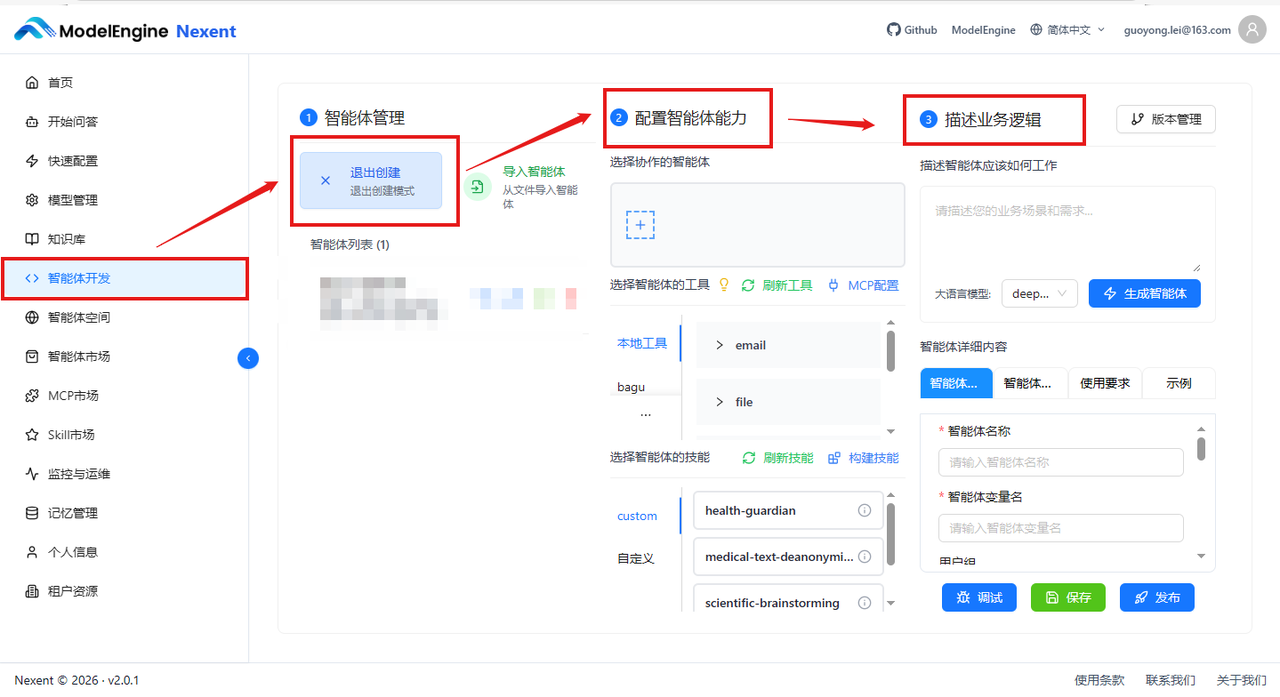View info for the health-guardian skill
Screen dimensions: 1280x697
coord(864,510)
